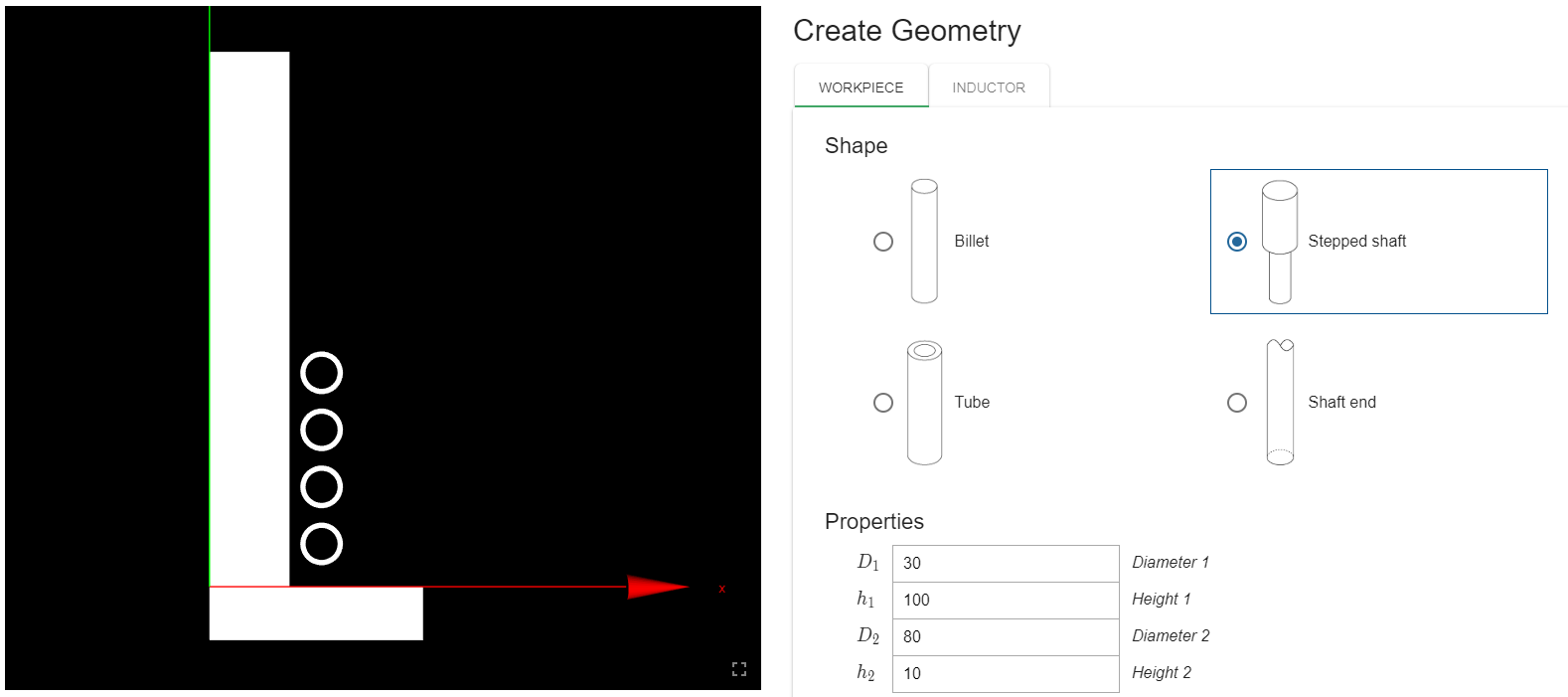Click the Height 2 input field
This screenshot has width=1568, height=697.
pyautogui.click(x=1006, y=673)
